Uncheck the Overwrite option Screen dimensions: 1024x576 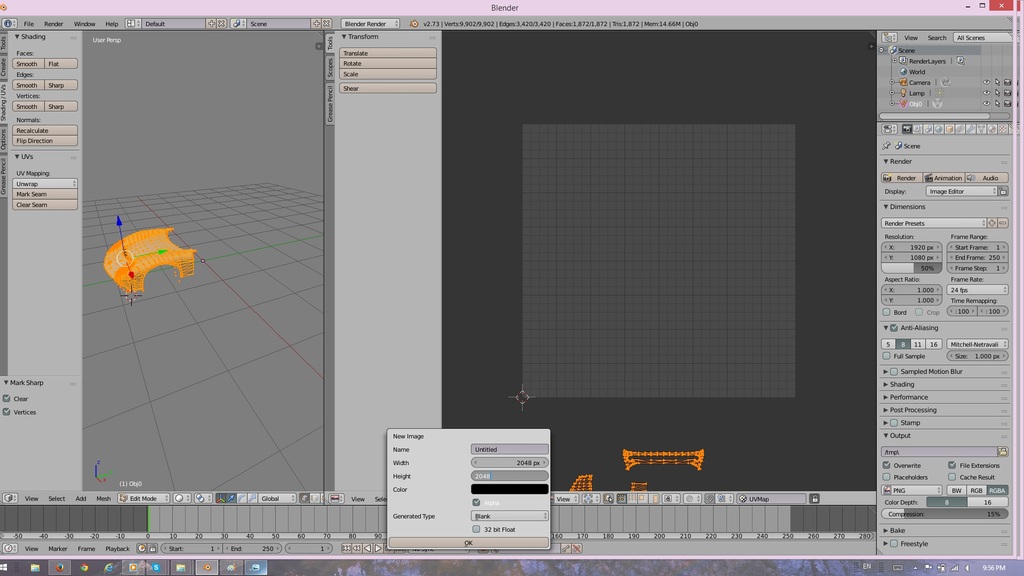pos(887,465)
